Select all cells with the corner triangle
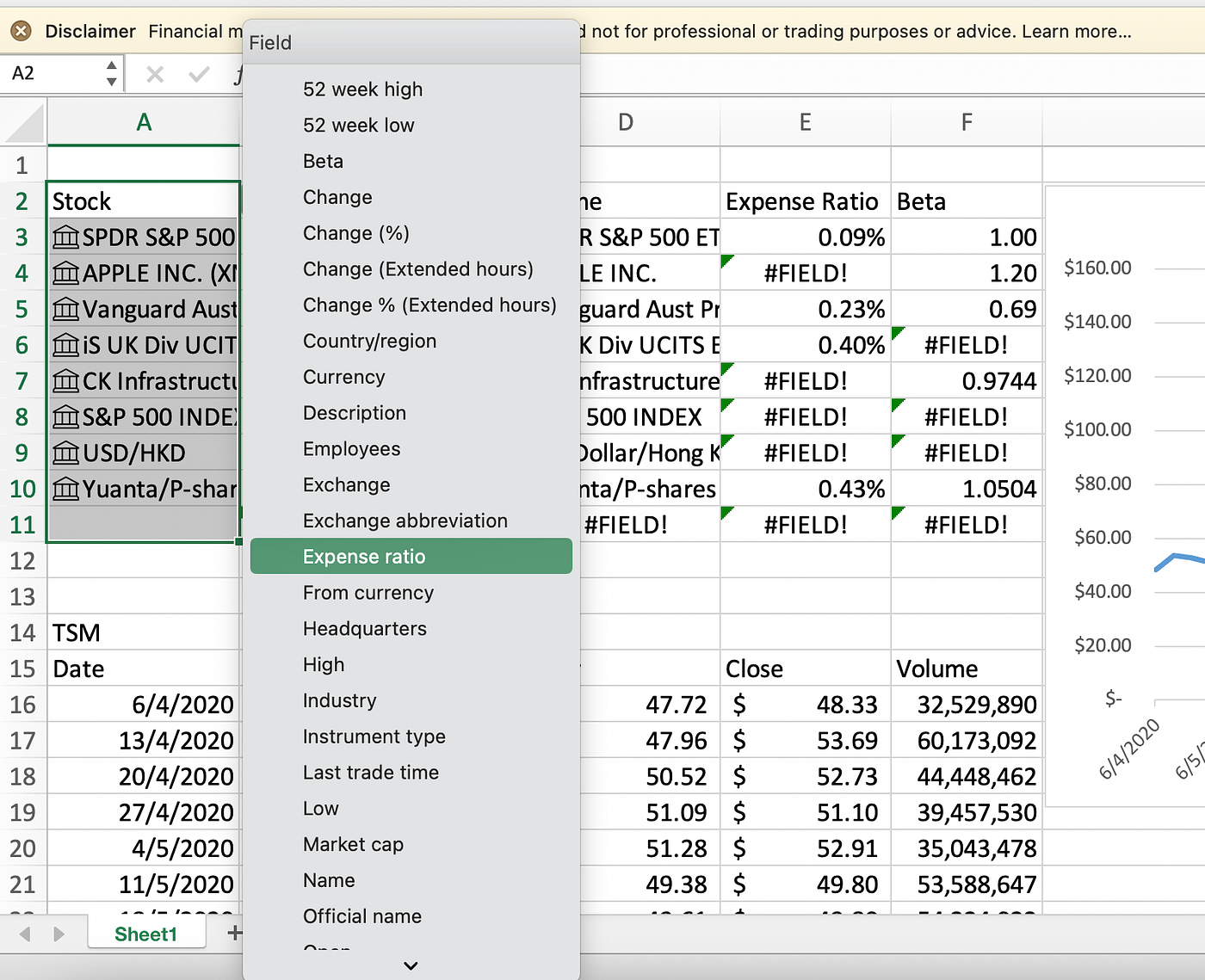1205x980 pixels. tap(24, 122)
